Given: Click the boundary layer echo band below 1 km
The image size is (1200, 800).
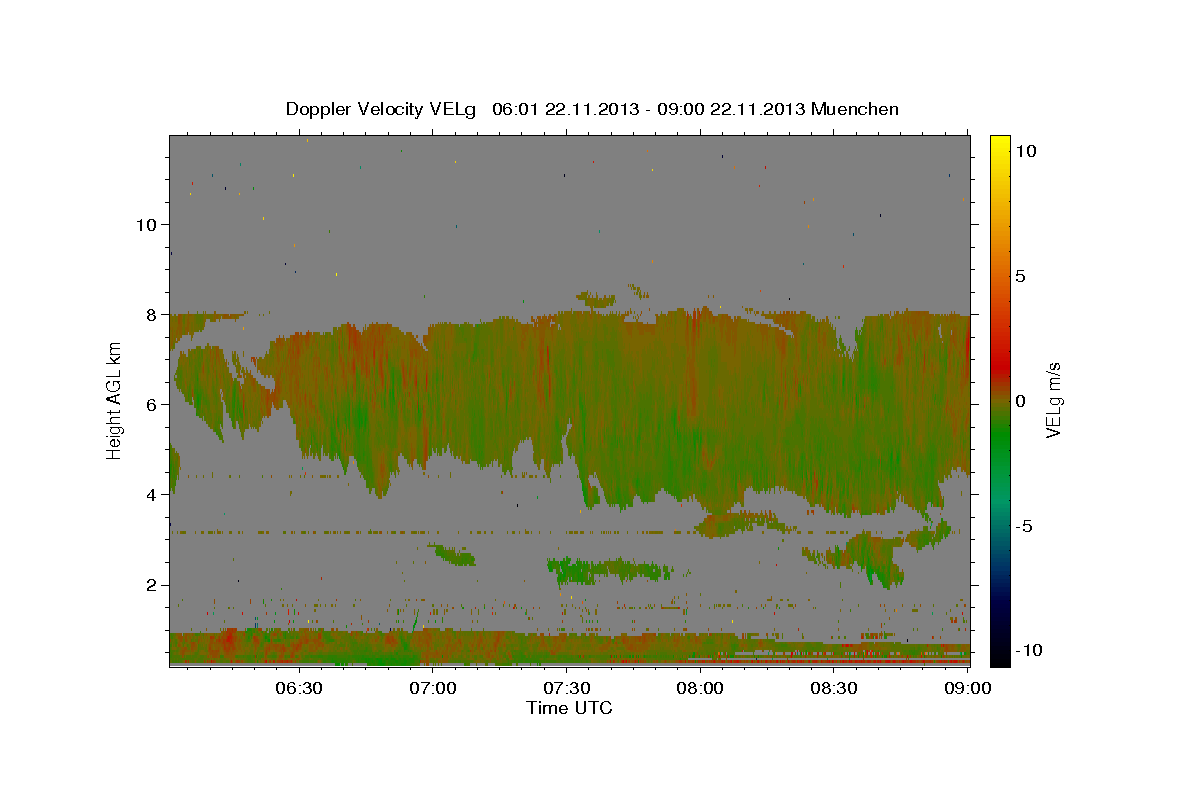Looking at the screenshot, I should 569,647.
